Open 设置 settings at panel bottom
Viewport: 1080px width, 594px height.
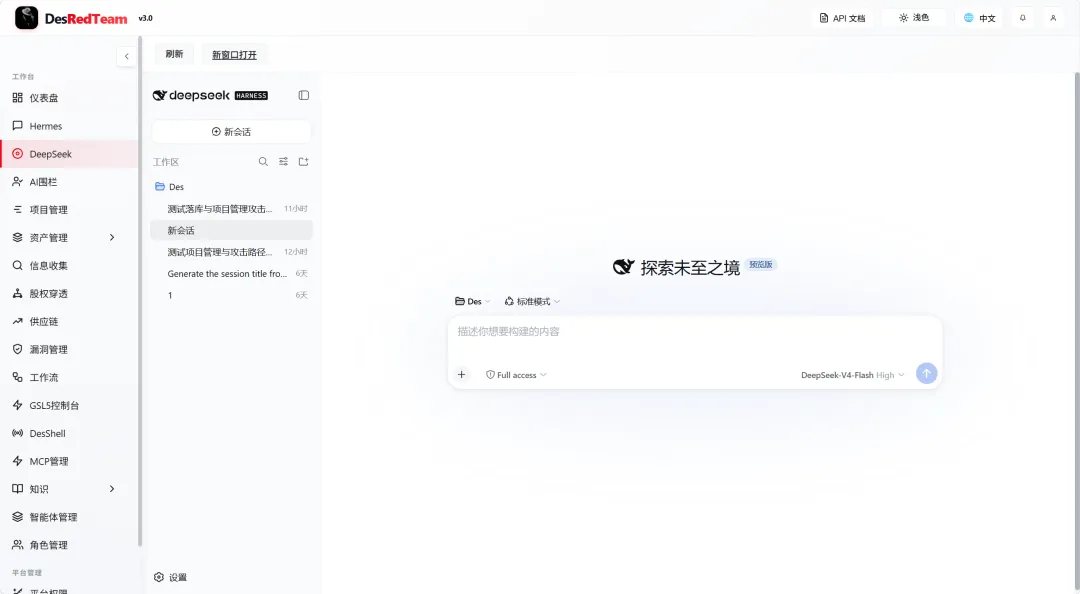170,577
